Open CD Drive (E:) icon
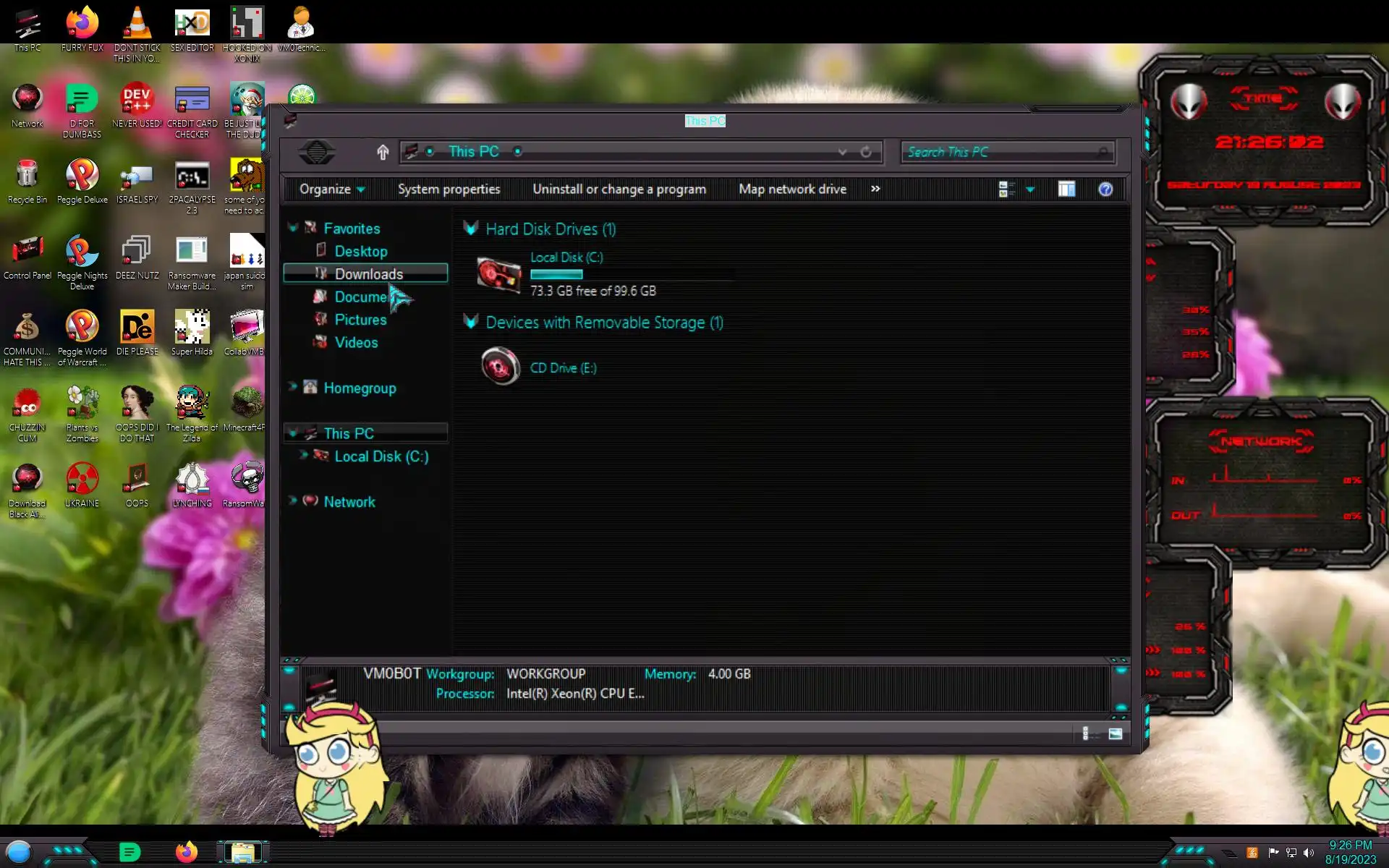This screenshot has height=868, width=1389. [x=500, y=367]
